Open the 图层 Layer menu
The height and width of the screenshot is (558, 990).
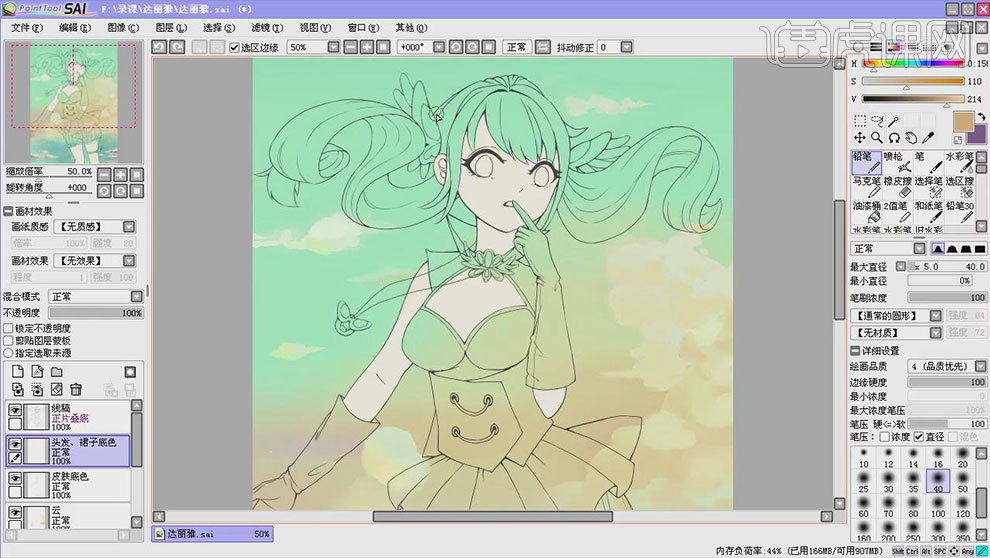click(x=170, y=28)
